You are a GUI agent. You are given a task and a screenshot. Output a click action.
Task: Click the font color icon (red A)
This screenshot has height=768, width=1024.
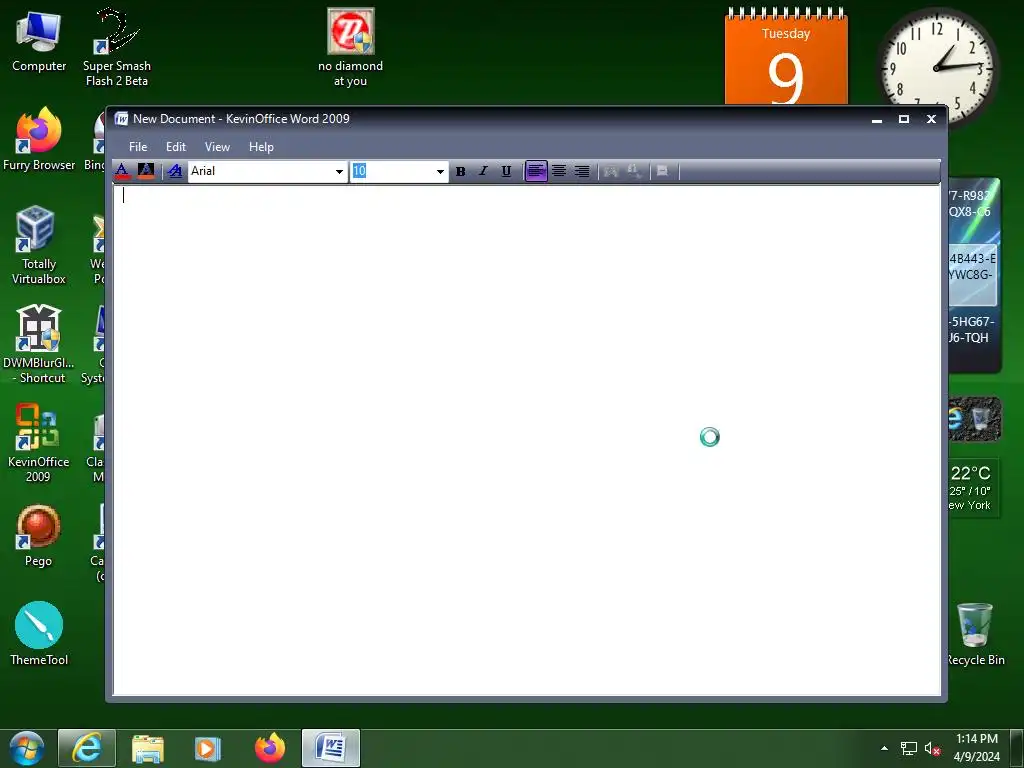tap(122, 171)
